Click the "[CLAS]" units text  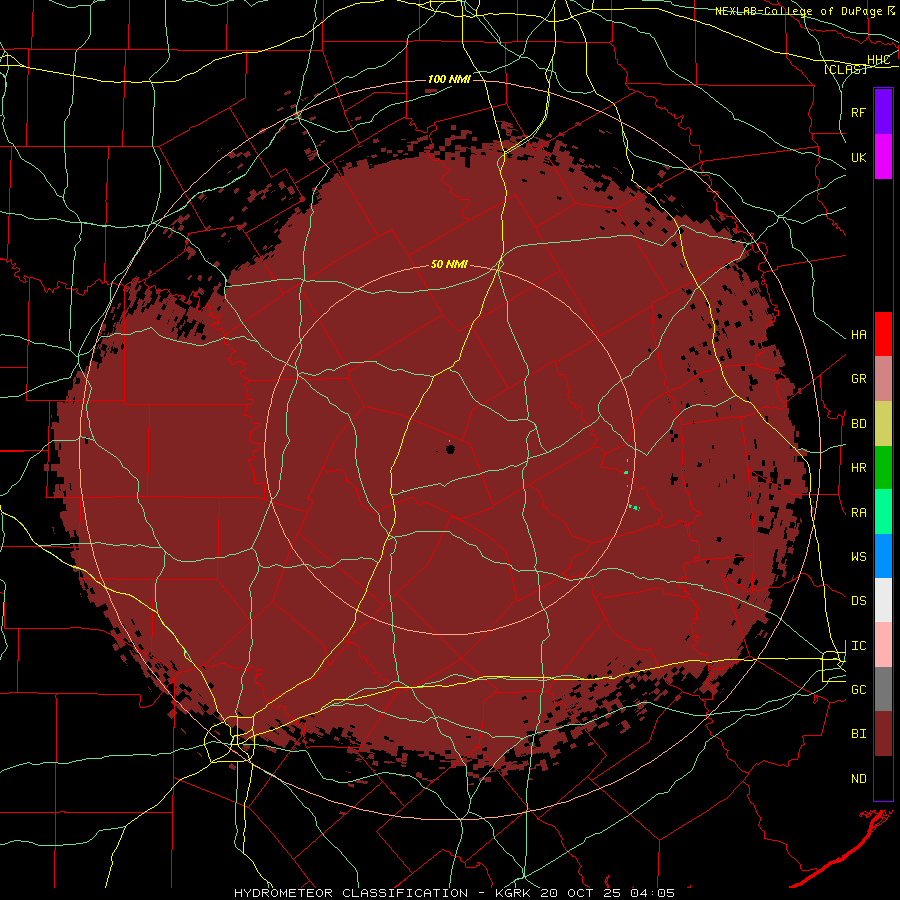coord(845,69)
